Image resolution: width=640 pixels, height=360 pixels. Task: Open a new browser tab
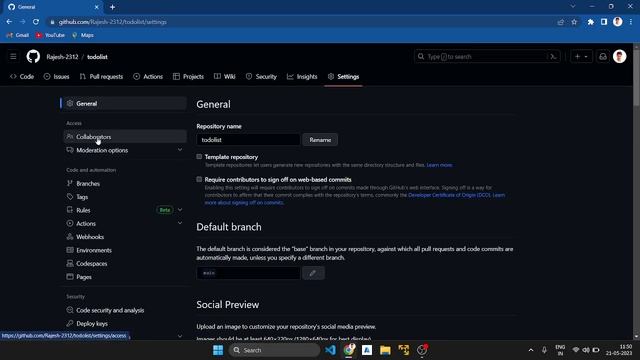coord(112,7)
